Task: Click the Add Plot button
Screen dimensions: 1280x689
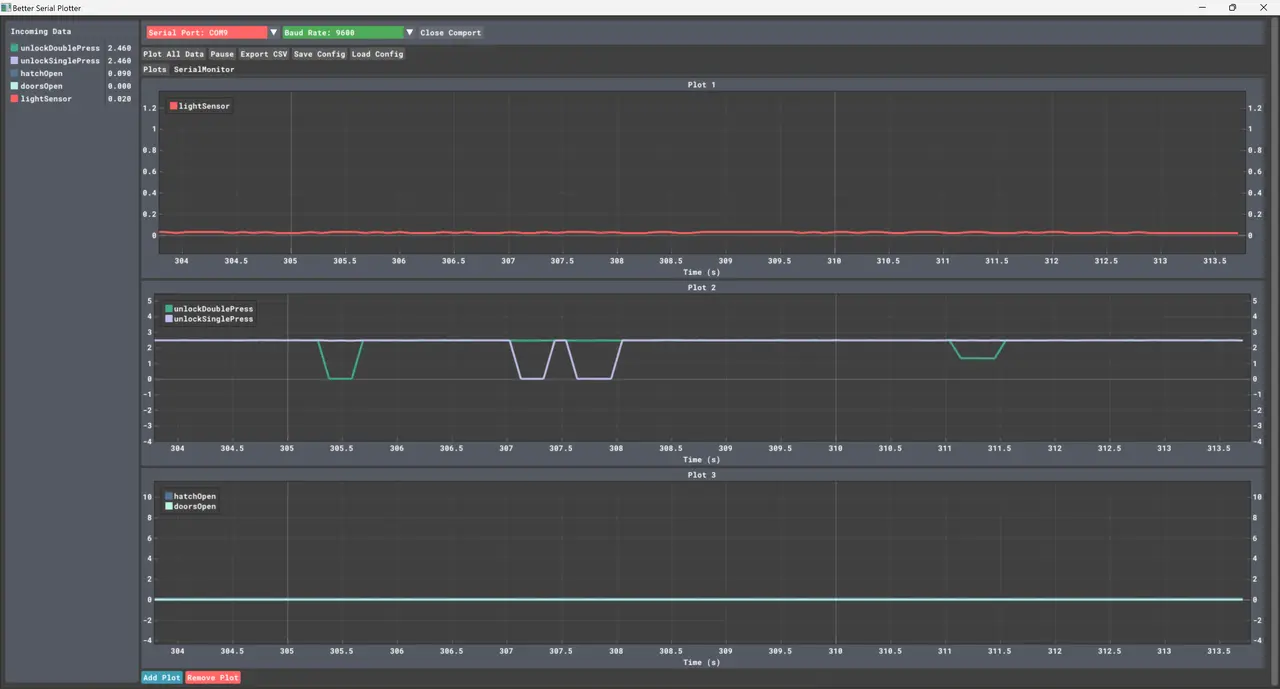Action: (162, 677)
